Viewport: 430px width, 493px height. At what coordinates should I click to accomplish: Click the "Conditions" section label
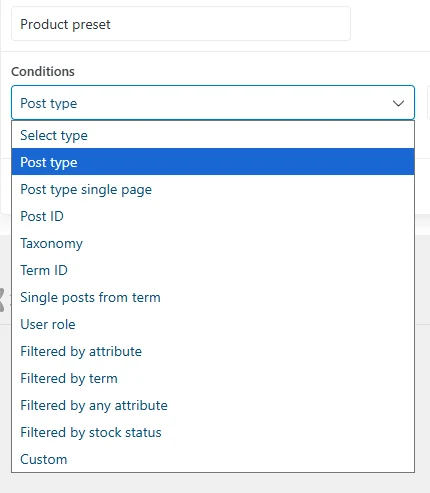click(x=43, y=71)
